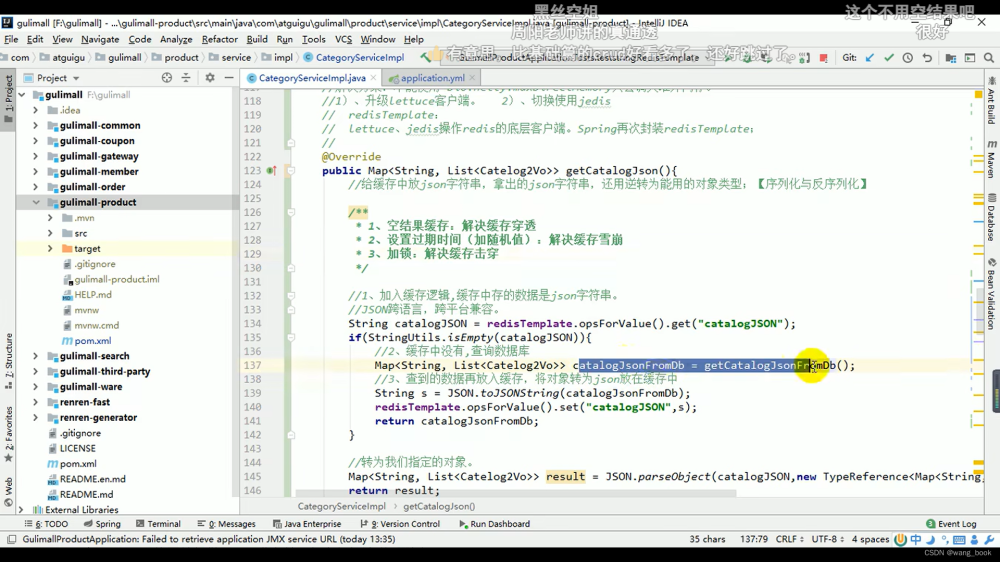Select pom.xml under gulimall-product
Viewport: 1000px width, 562px height.
(x=92, y=341)
